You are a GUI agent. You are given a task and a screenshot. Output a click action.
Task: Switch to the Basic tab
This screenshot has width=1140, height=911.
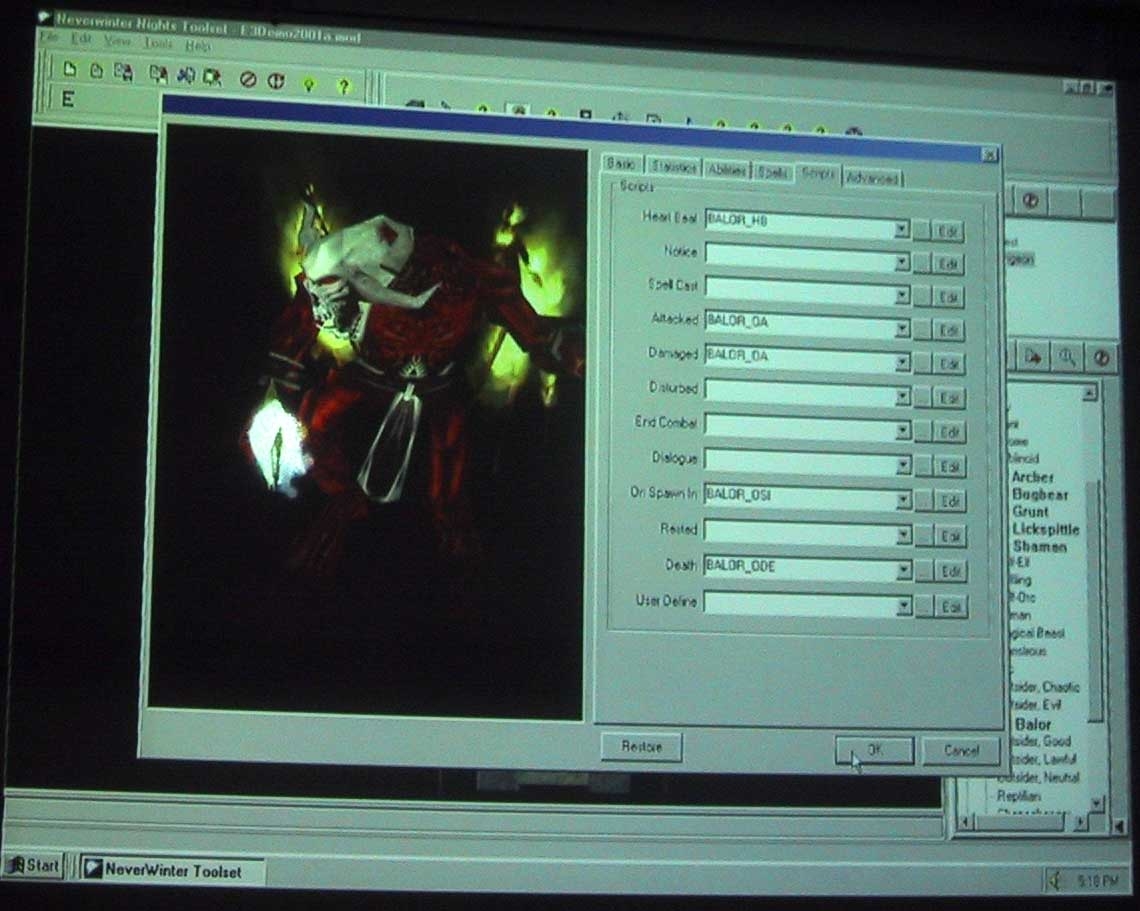tap(621, 164)
